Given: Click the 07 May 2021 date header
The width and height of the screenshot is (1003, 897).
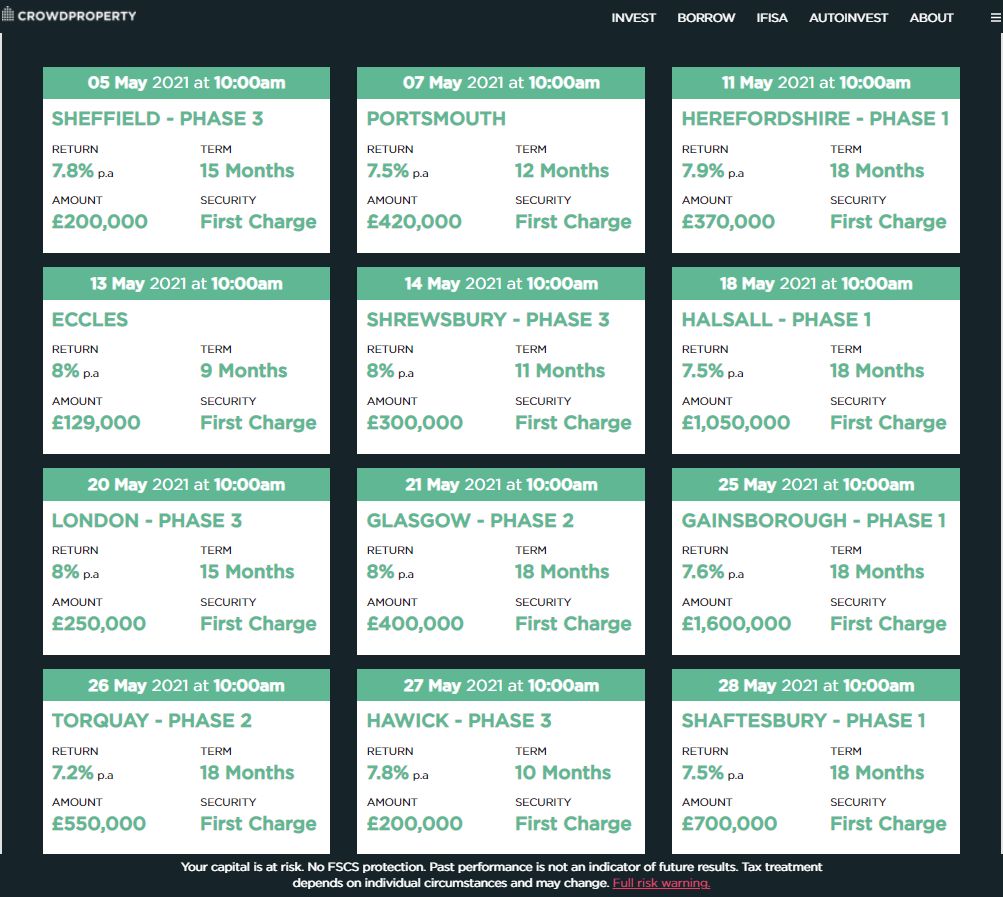Looking at the screenshot, I should (501, 83).
